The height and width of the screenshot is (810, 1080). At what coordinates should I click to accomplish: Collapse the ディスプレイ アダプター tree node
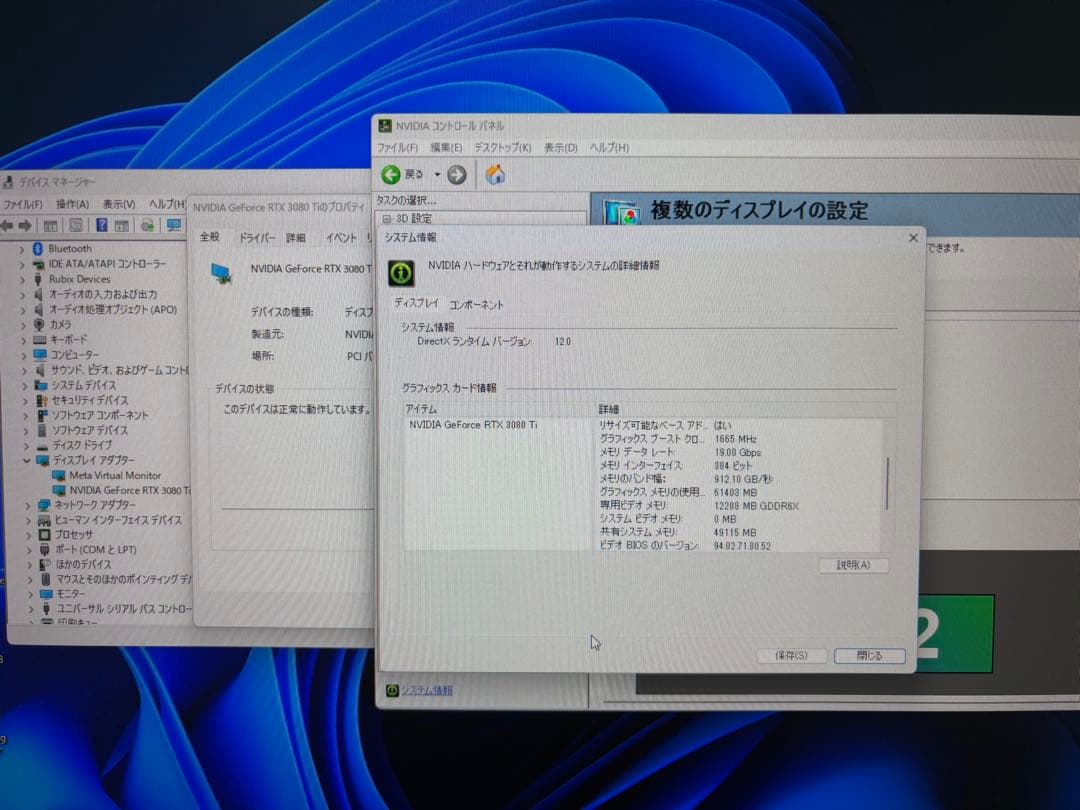[x=26, y=460]
